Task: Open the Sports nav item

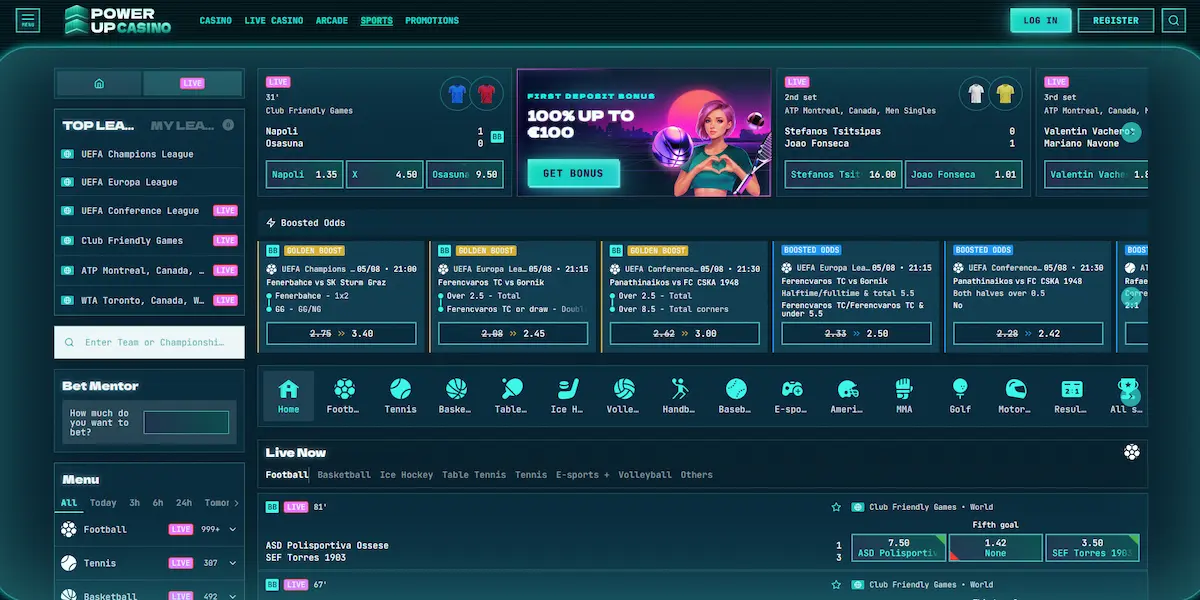Action: 376,21
